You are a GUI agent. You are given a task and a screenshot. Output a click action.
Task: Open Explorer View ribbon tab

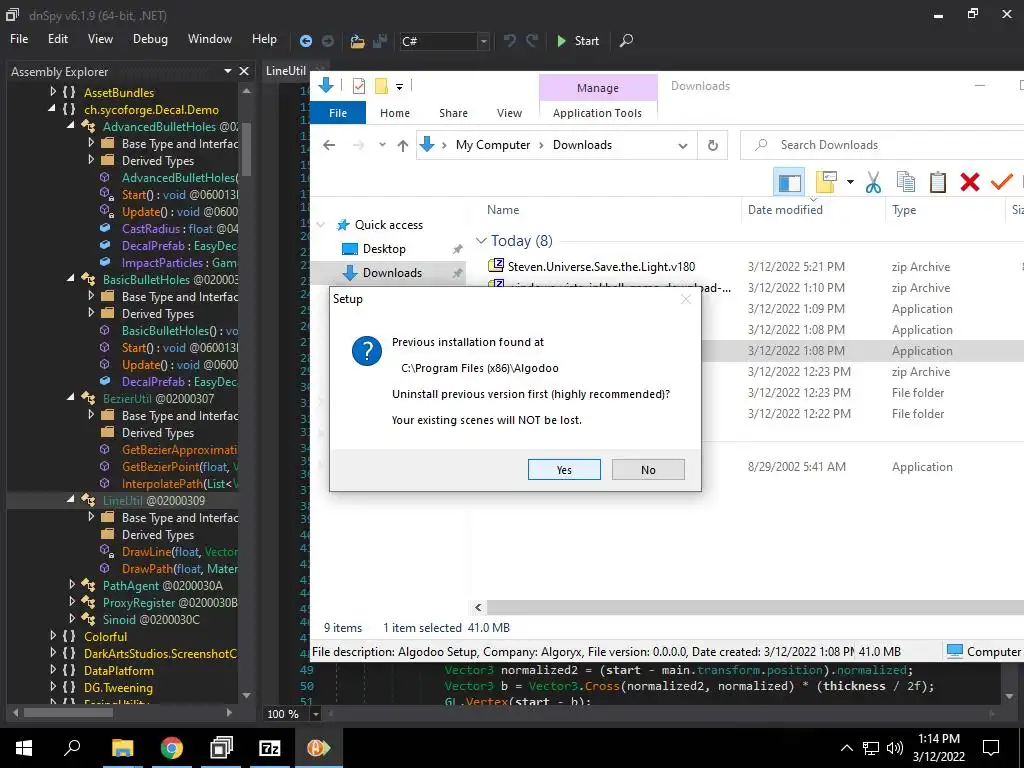[509, 113]
